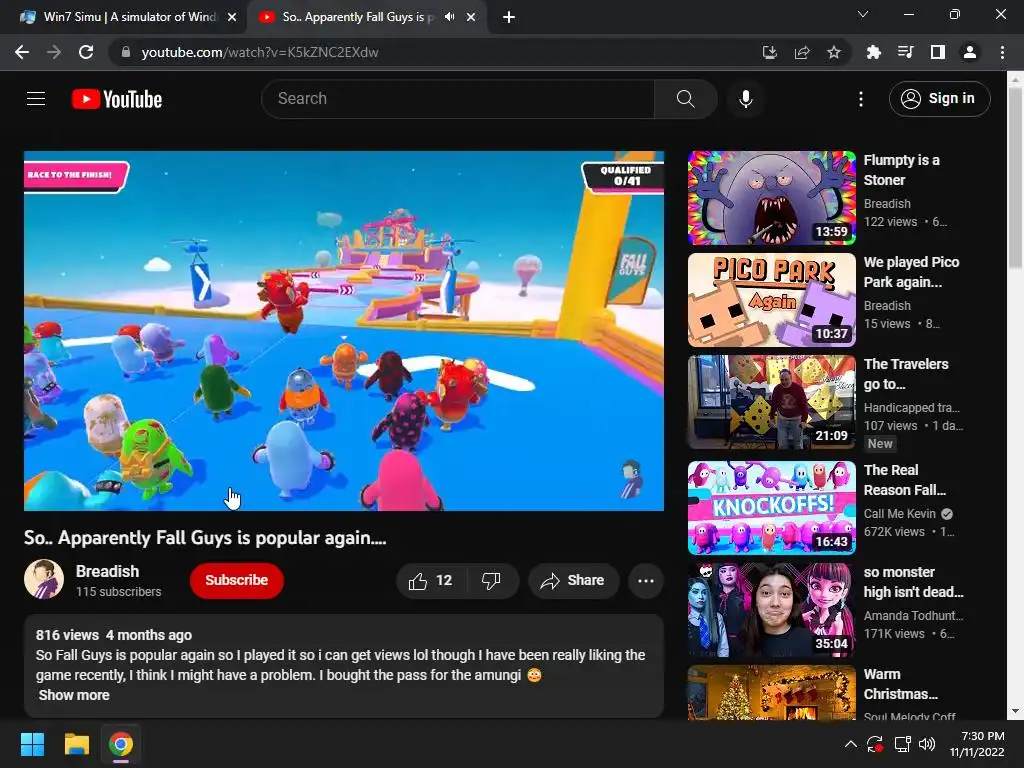This screenshot has height=768, width=1024.
Task: Open Chrome three-dot menu
Action: click(1002, 52)
